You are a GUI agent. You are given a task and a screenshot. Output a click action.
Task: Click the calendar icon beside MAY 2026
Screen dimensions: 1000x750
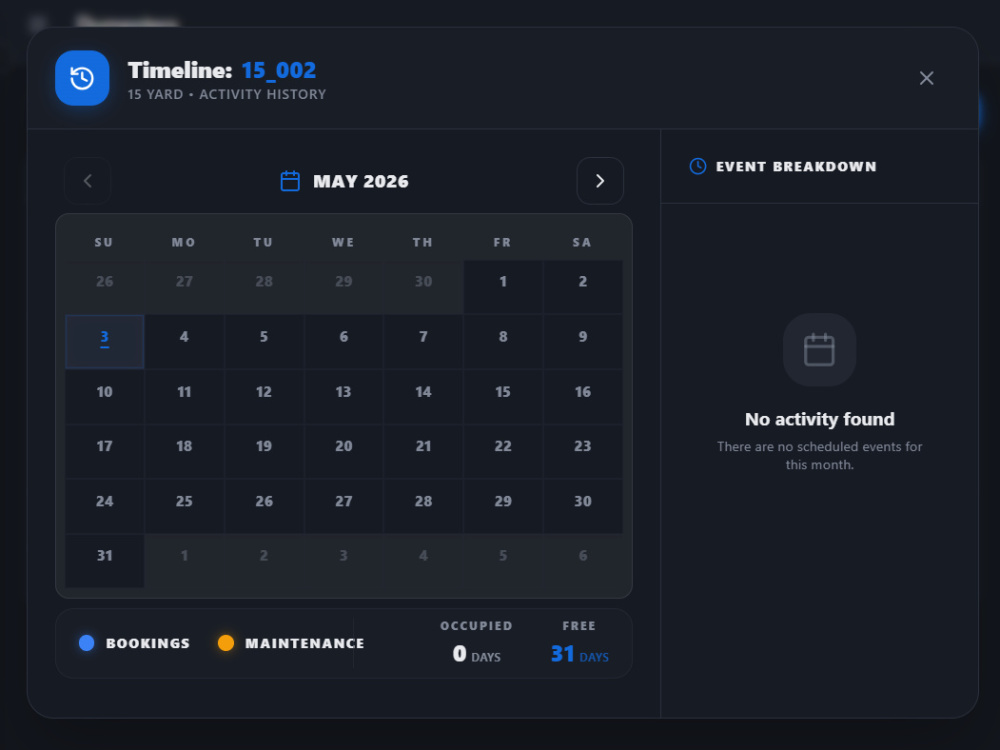point(290,181)
